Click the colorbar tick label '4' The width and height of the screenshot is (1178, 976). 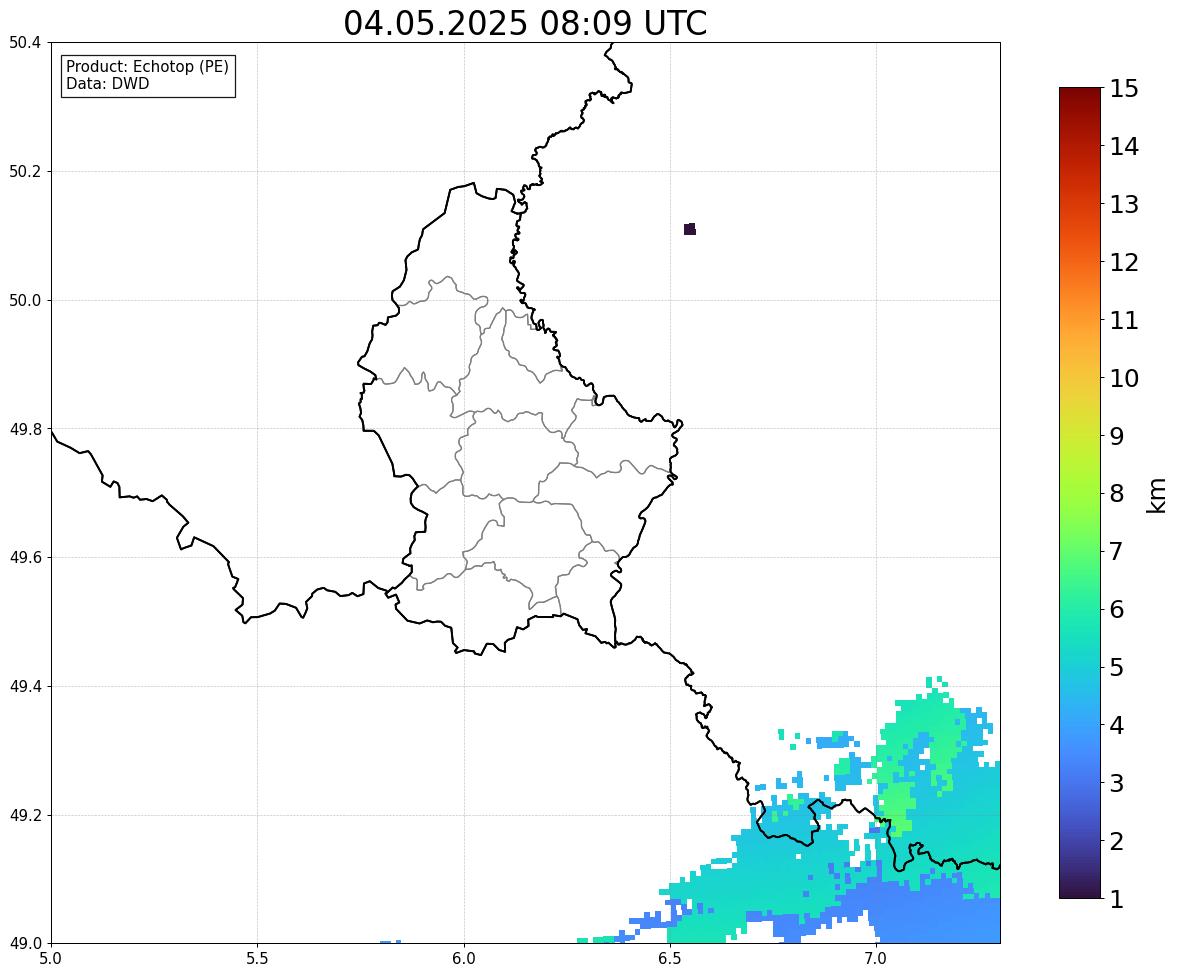click(x=1116, y=725)
